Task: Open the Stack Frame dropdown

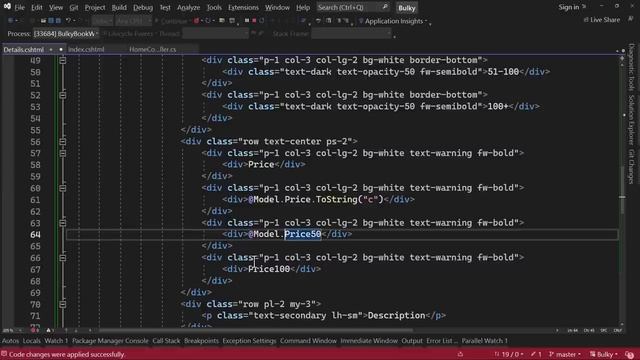Action: tap(351, 34)
